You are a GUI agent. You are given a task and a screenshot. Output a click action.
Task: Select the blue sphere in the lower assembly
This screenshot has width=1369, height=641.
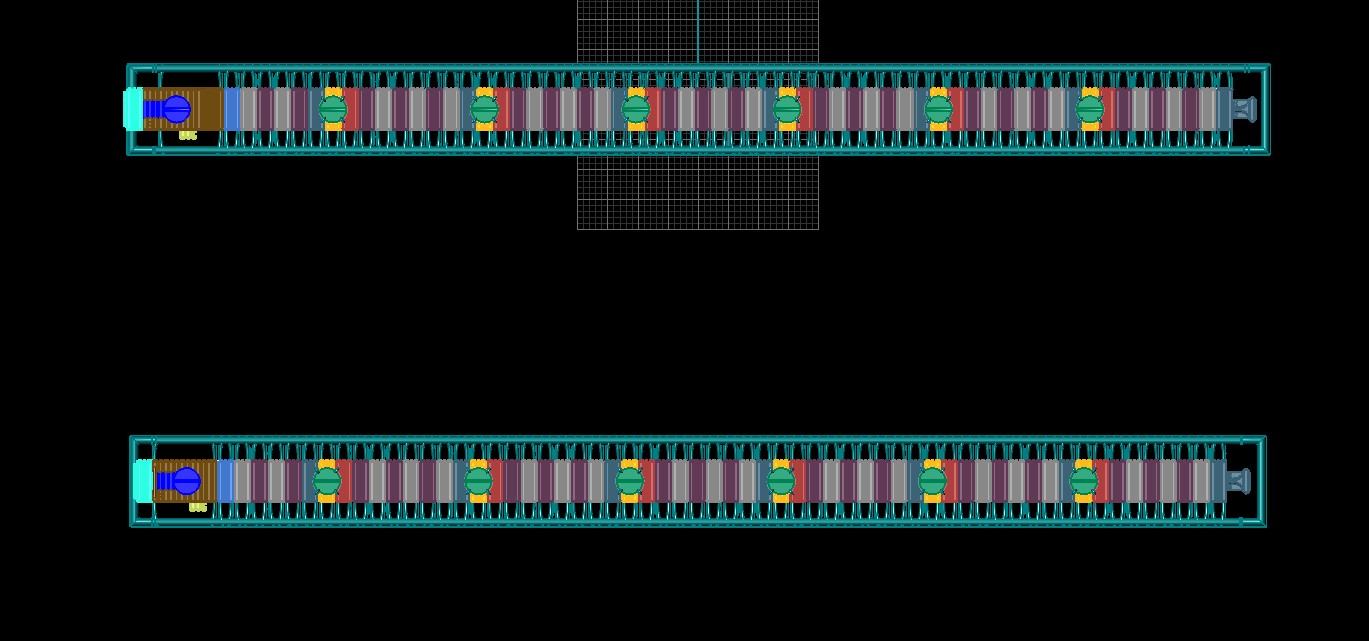187,481
